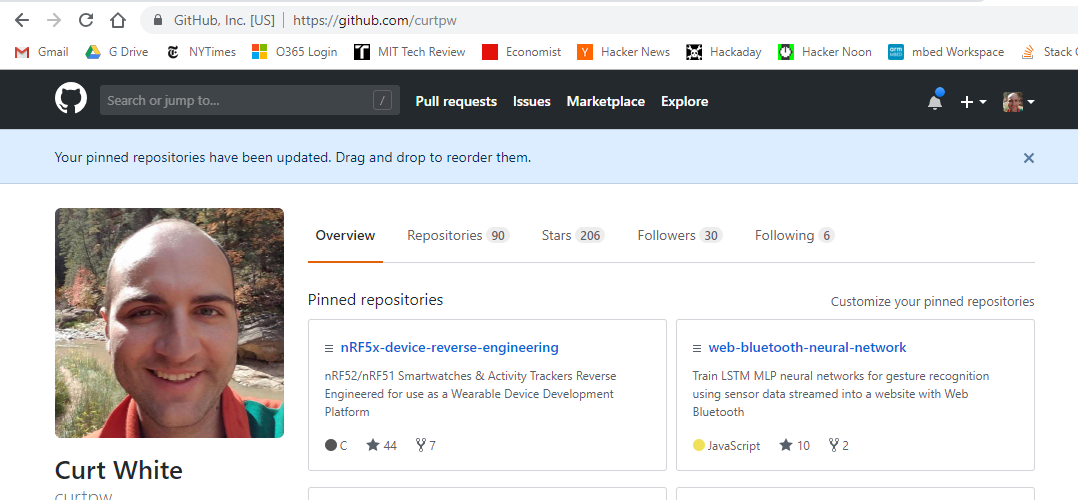Open the notifications bell icon
This screenshot has height=500, width=1078.
pos(935,100)
